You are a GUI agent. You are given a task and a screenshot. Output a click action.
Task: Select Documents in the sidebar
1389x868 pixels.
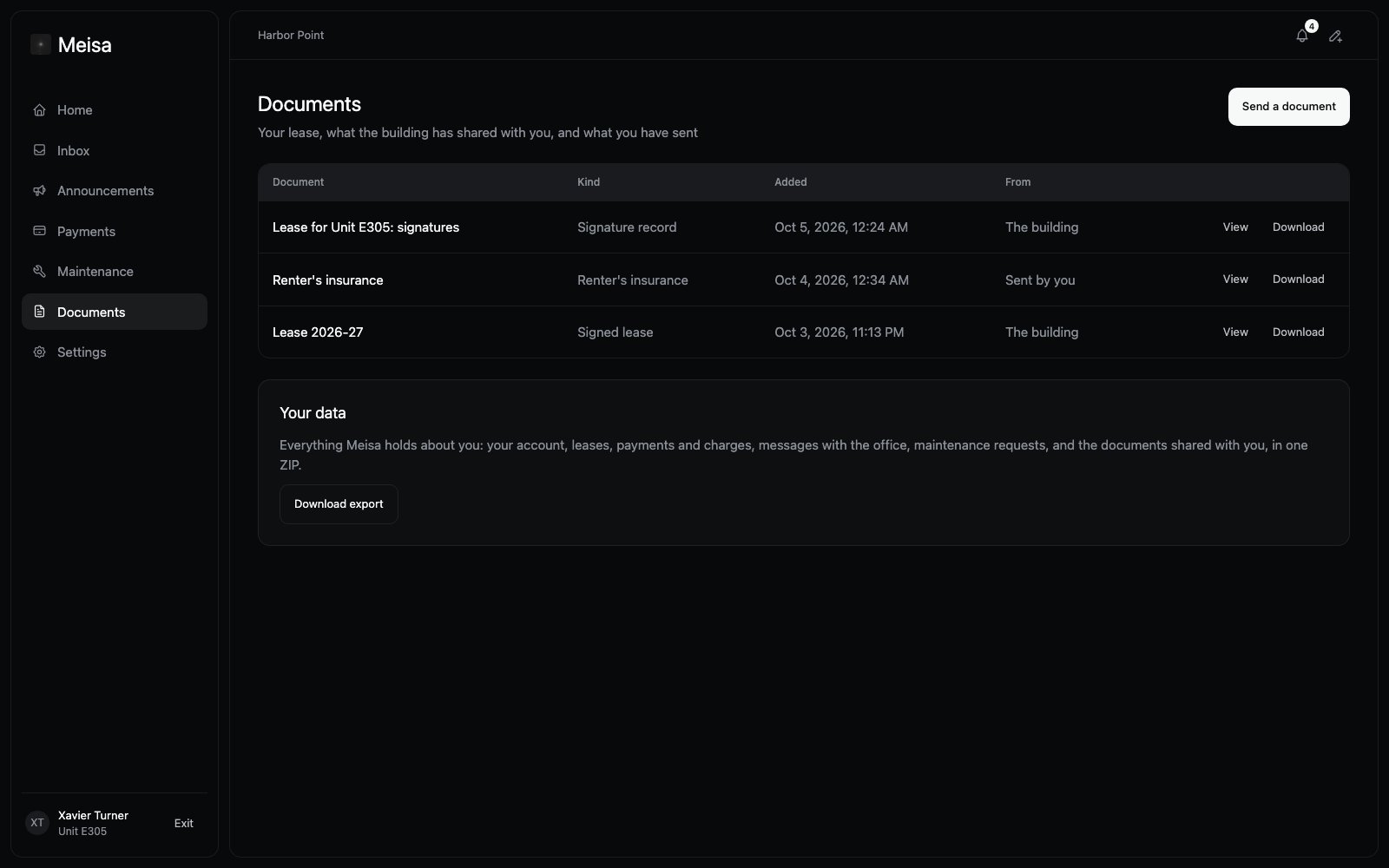tap(115, 312)
